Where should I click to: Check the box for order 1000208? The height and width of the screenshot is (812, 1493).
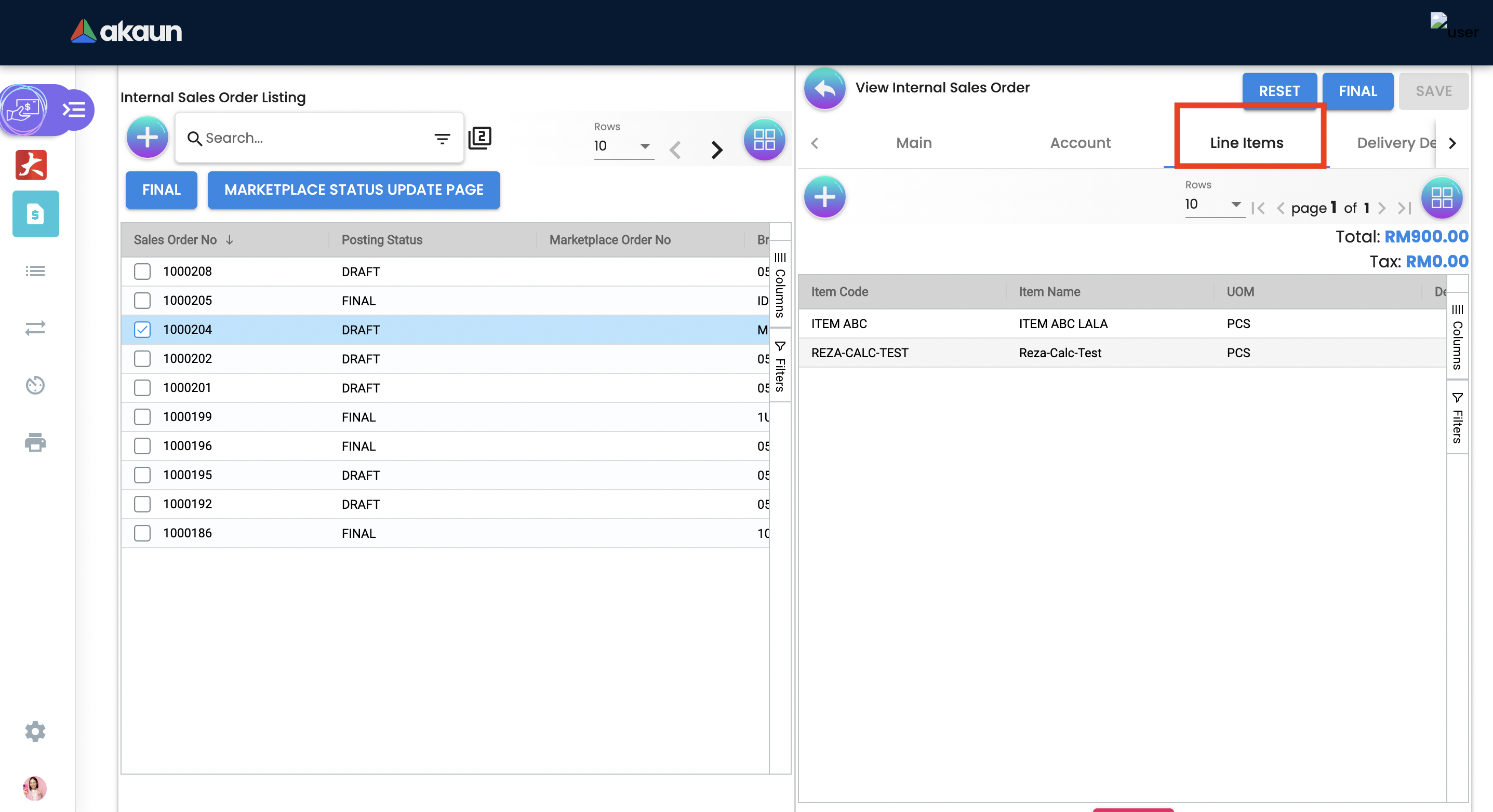[x=142, y=272]
